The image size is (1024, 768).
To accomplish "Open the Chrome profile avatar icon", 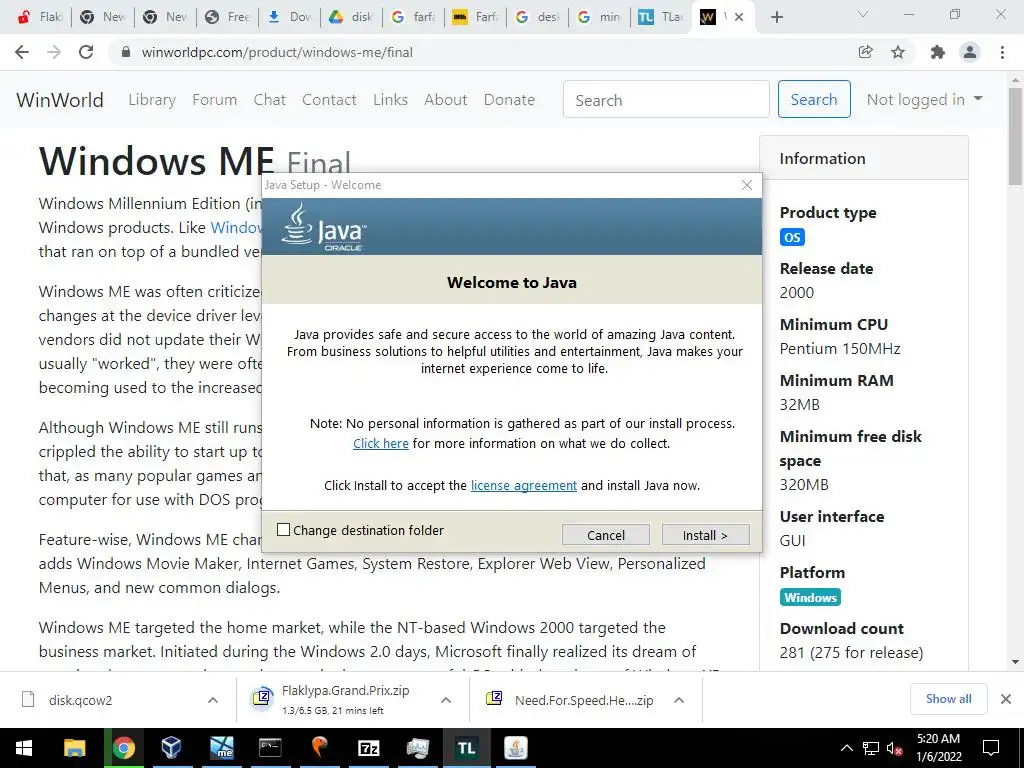I will (x=970, y=52).
